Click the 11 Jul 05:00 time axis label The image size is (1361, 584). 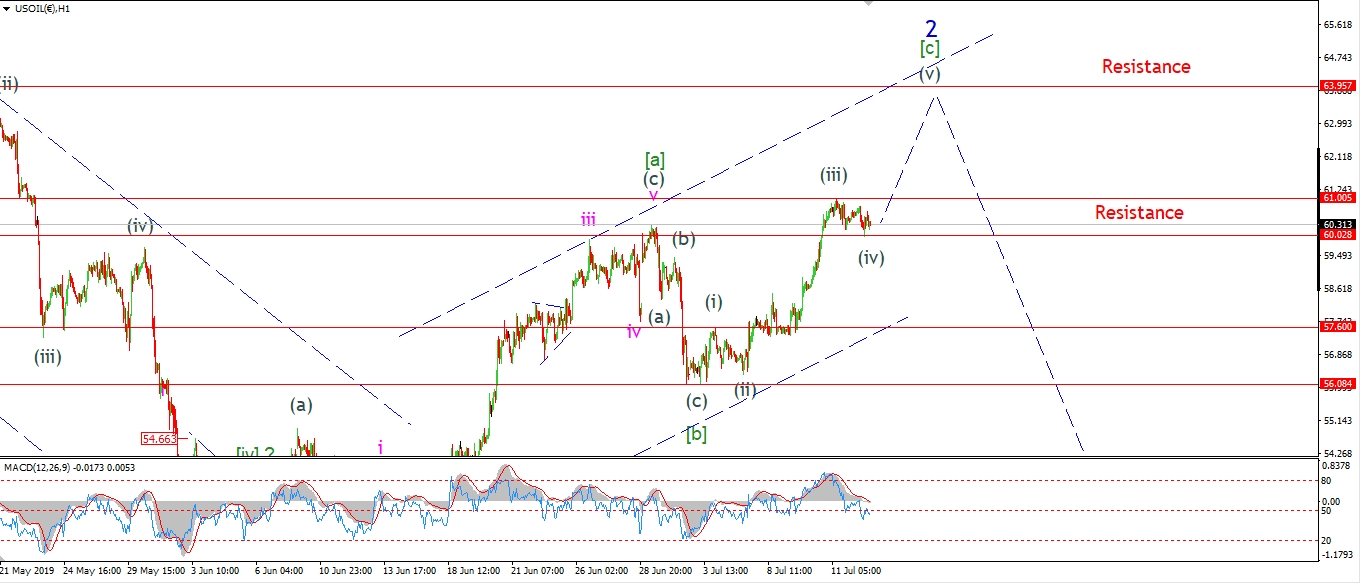coord(856,571)
